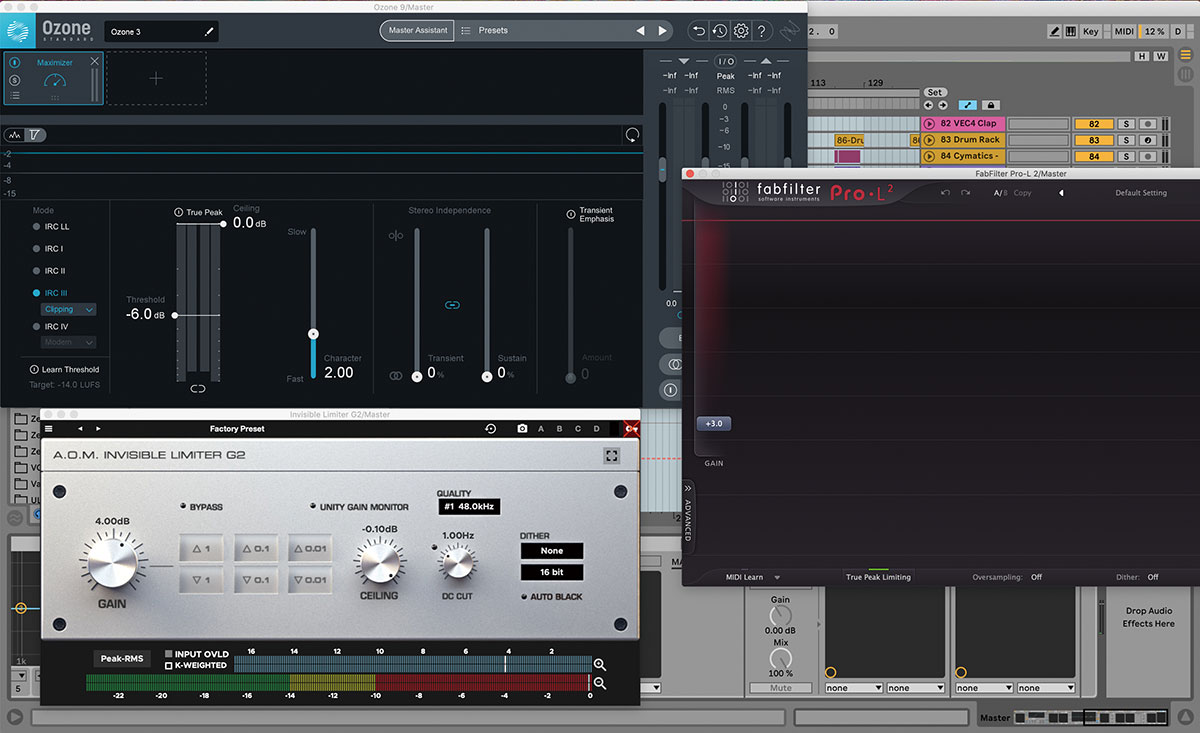Zoom out the lower Invisible Limiter meter
1200x733 pixels.
[600, 684]
